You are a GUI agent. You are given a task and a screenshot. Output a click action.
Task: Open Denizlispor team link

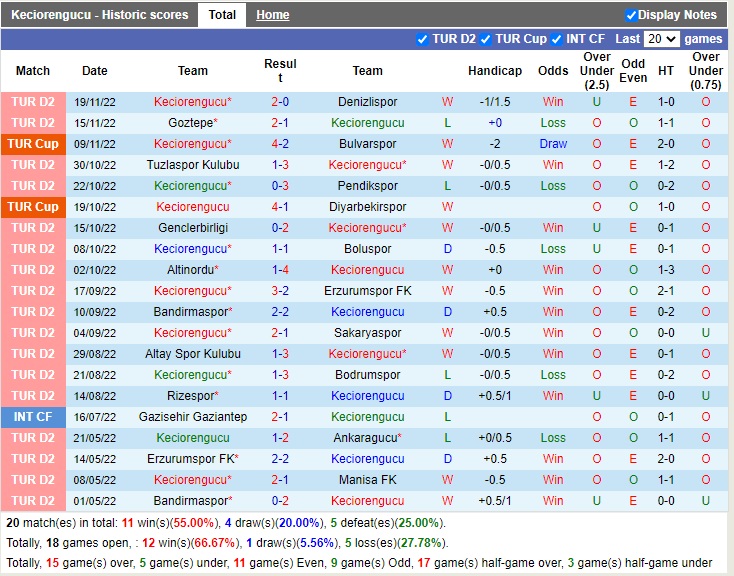click(367, 102)
